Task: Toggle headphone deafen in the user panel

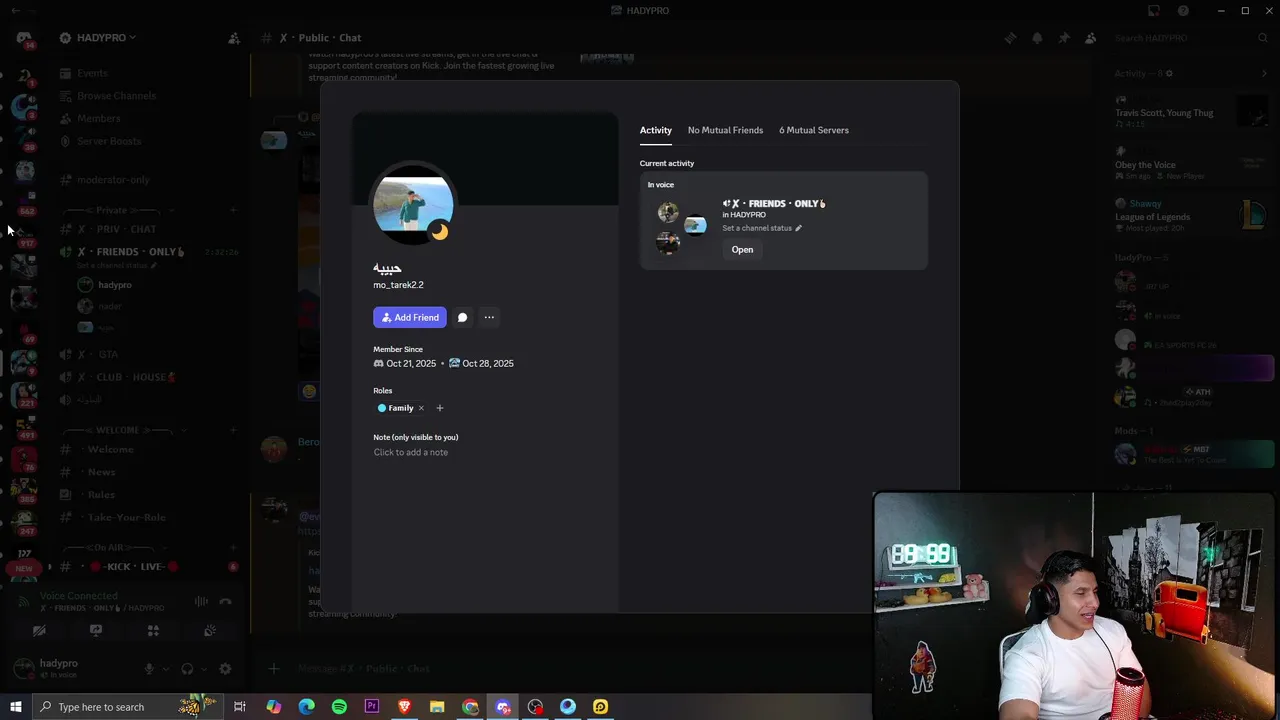Action: pyautogui.click(x=187, y=669)
